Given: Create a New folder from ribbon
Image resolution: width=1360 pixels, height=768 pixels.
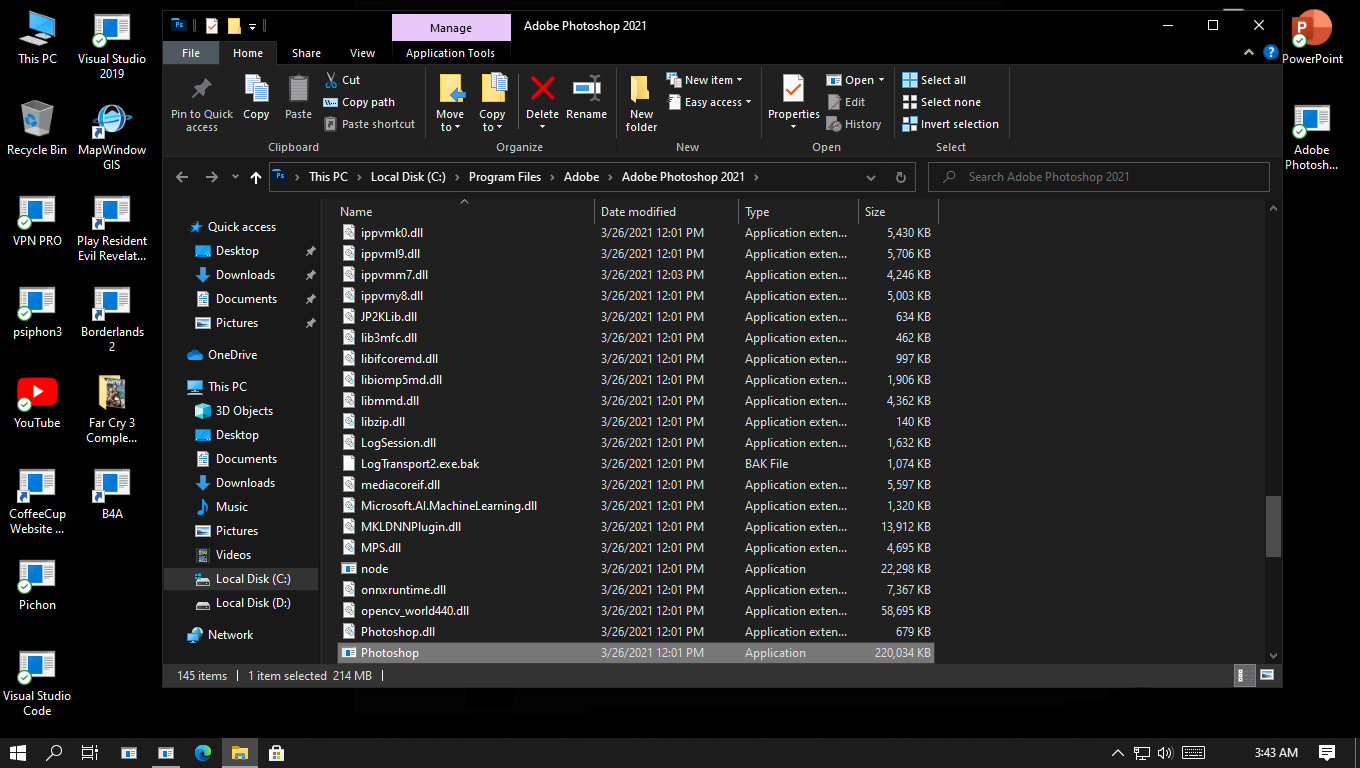Looking at the screenshot, I should click(x=641, y=103).
